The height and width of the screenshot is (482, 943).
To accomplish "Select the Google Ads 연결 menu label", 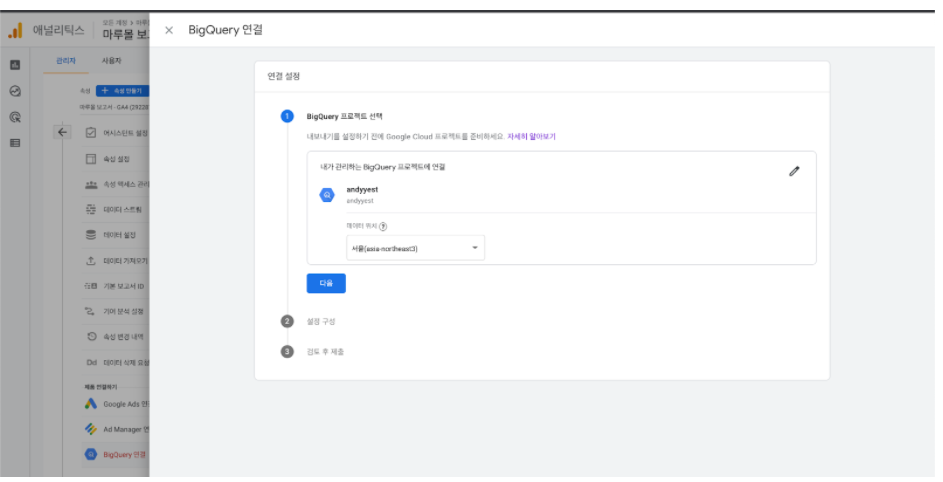I will [x=126, y=404].
